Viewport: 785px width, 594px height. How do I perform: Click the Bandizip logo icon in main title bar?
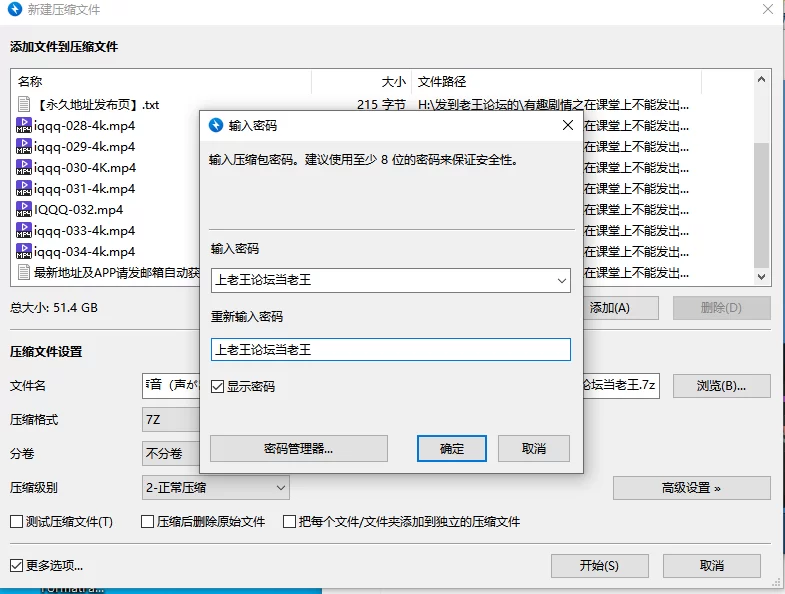click(x=15, y=9)
